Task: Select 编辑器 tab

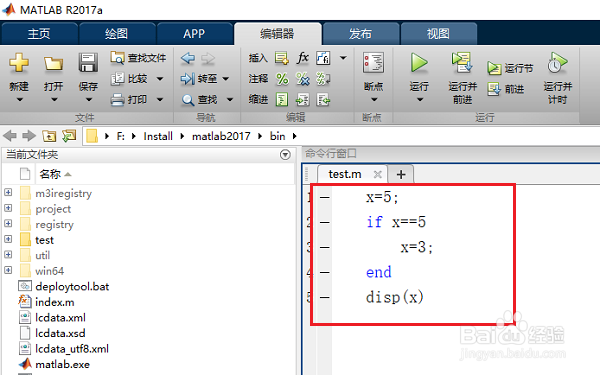Action: coord(277,34)
